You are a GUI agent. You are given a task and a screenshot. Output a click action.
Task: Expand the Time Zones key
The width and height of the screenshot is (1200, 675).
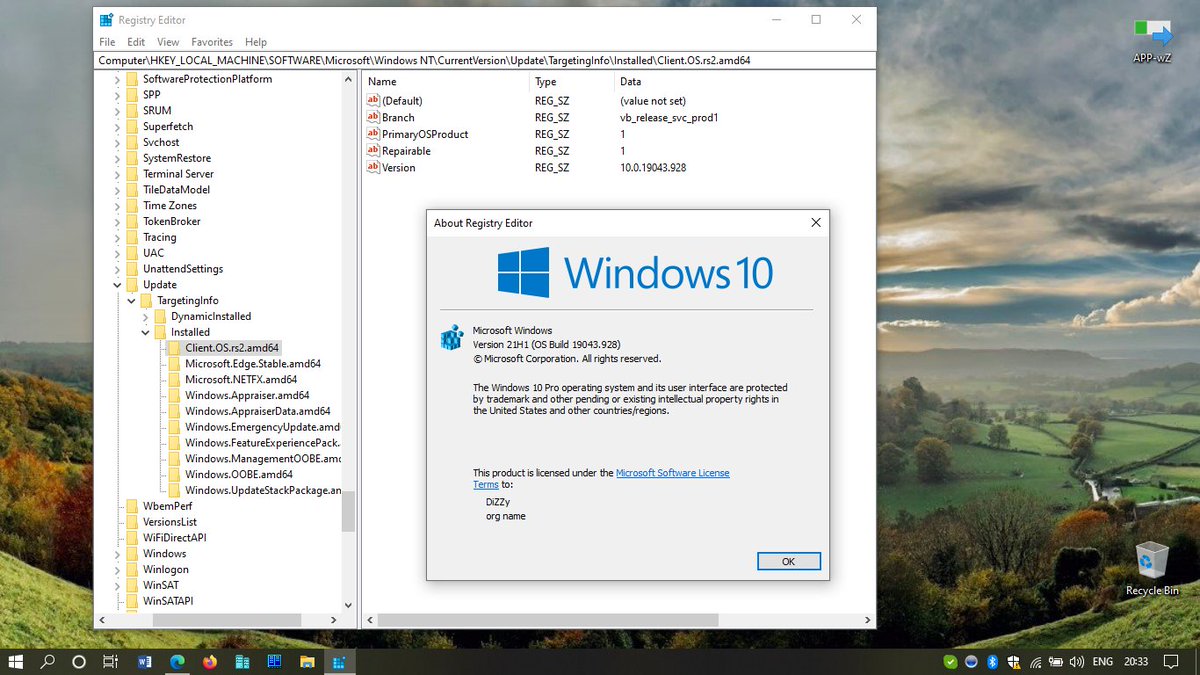pyautogui.click(x=117, y=206)
